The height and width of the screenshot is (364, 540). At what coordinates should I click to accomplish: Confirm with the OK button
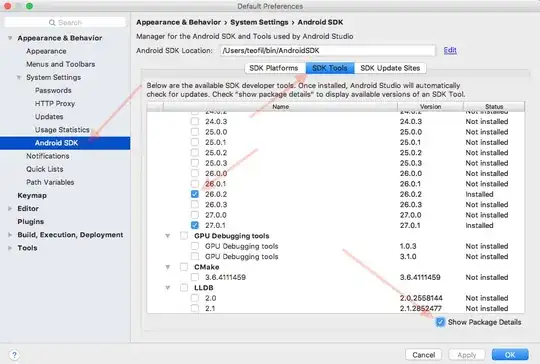(x=510, y=355)
